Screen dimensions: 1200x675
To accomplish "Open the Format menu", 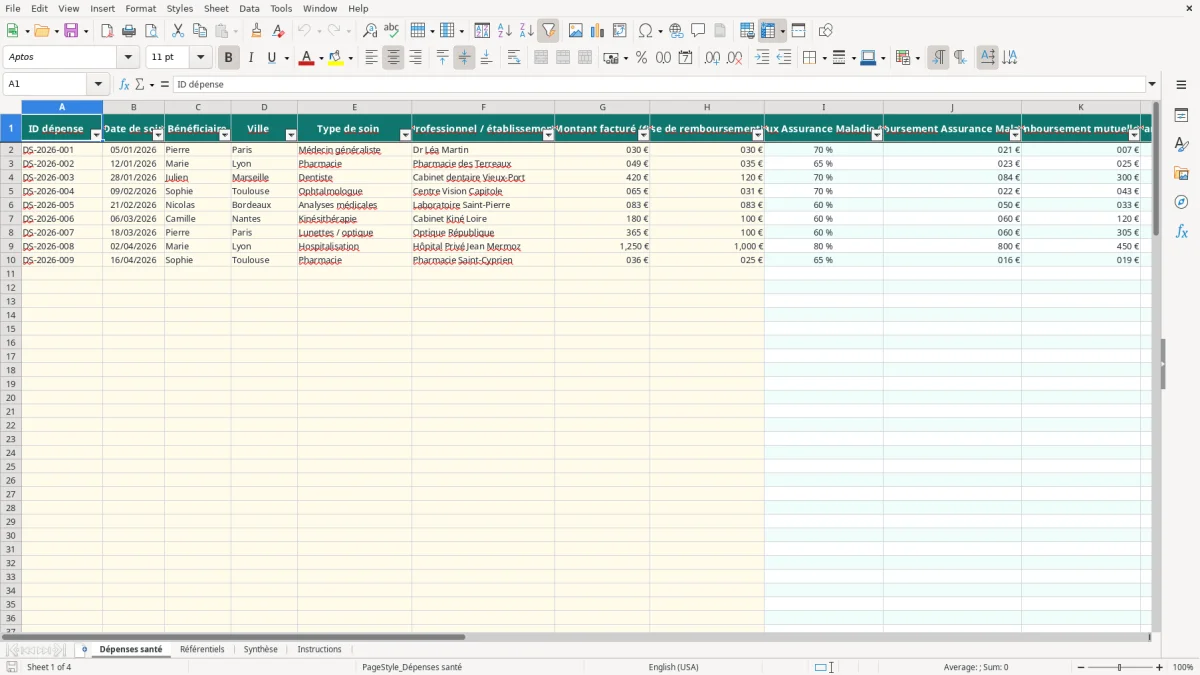I will (141, 8).
